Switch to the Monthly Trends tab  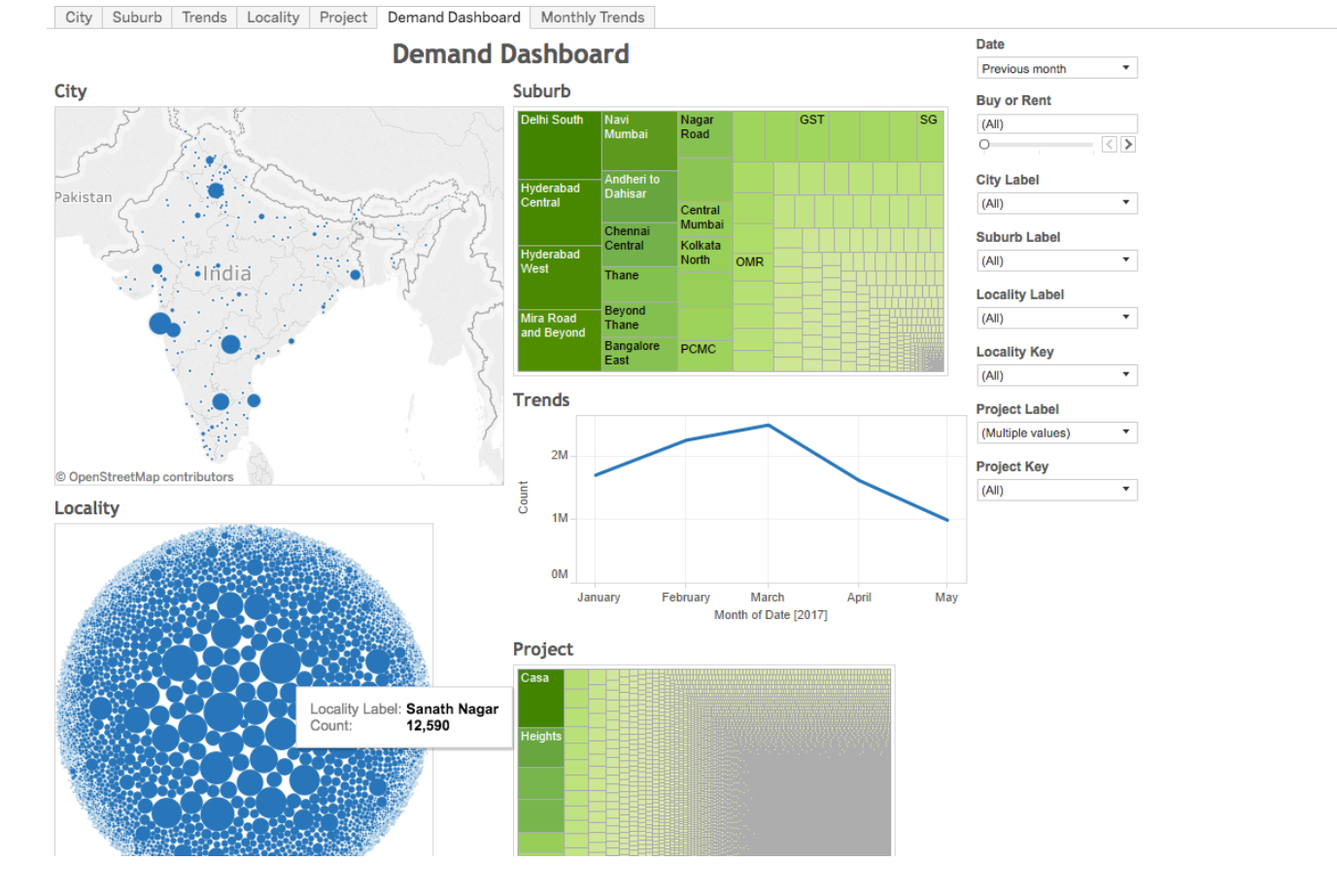593,17
